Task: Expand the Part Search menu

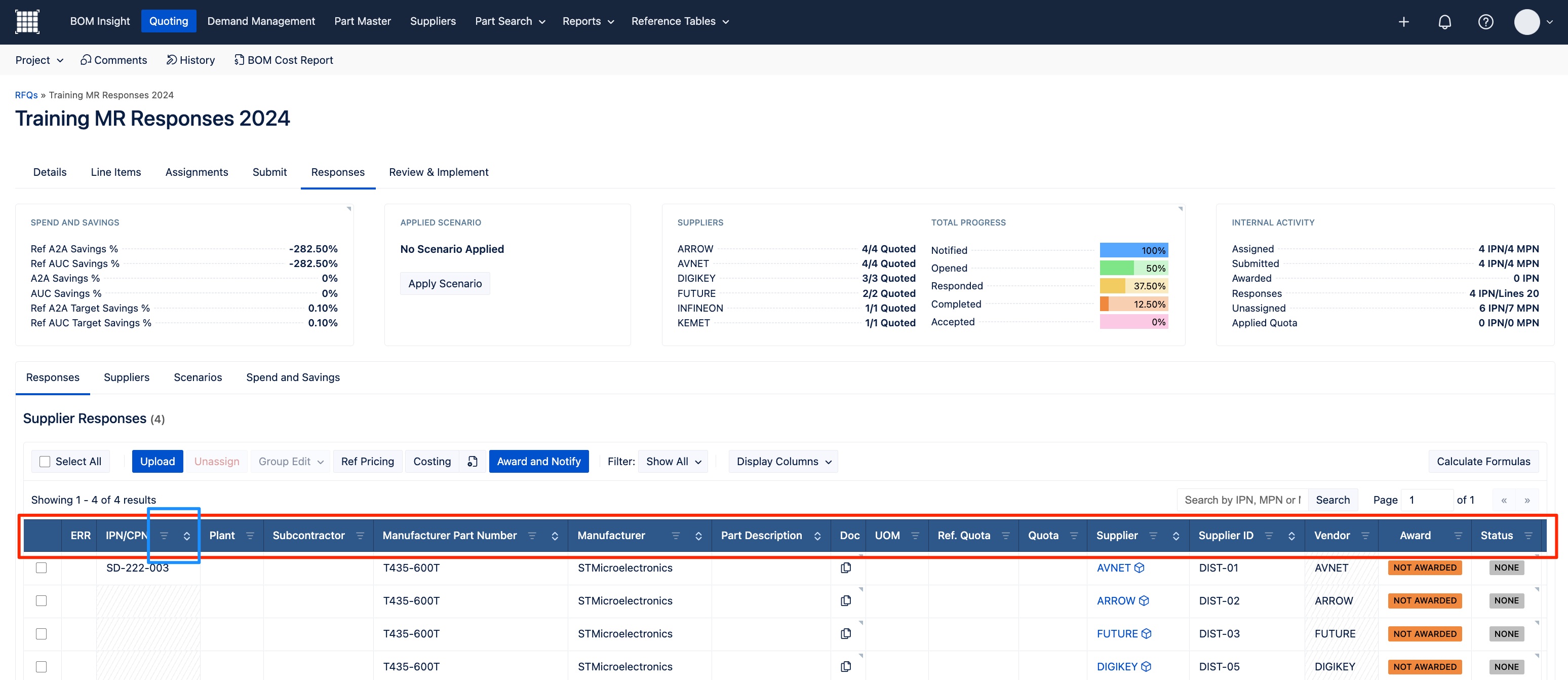Action: pyautogui.click(x=509, y=21)
